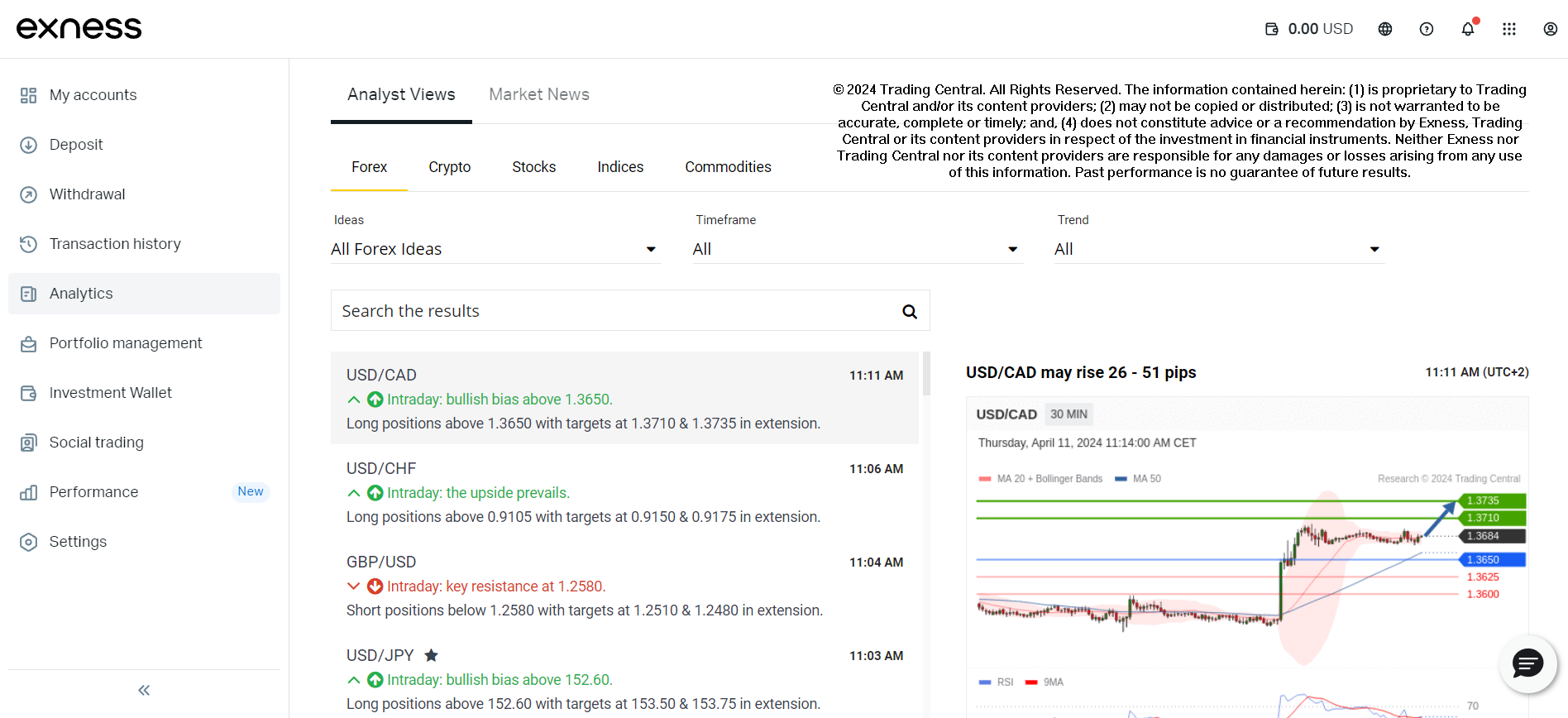
Task: Click the Search the results field
Action: point(630,310)
